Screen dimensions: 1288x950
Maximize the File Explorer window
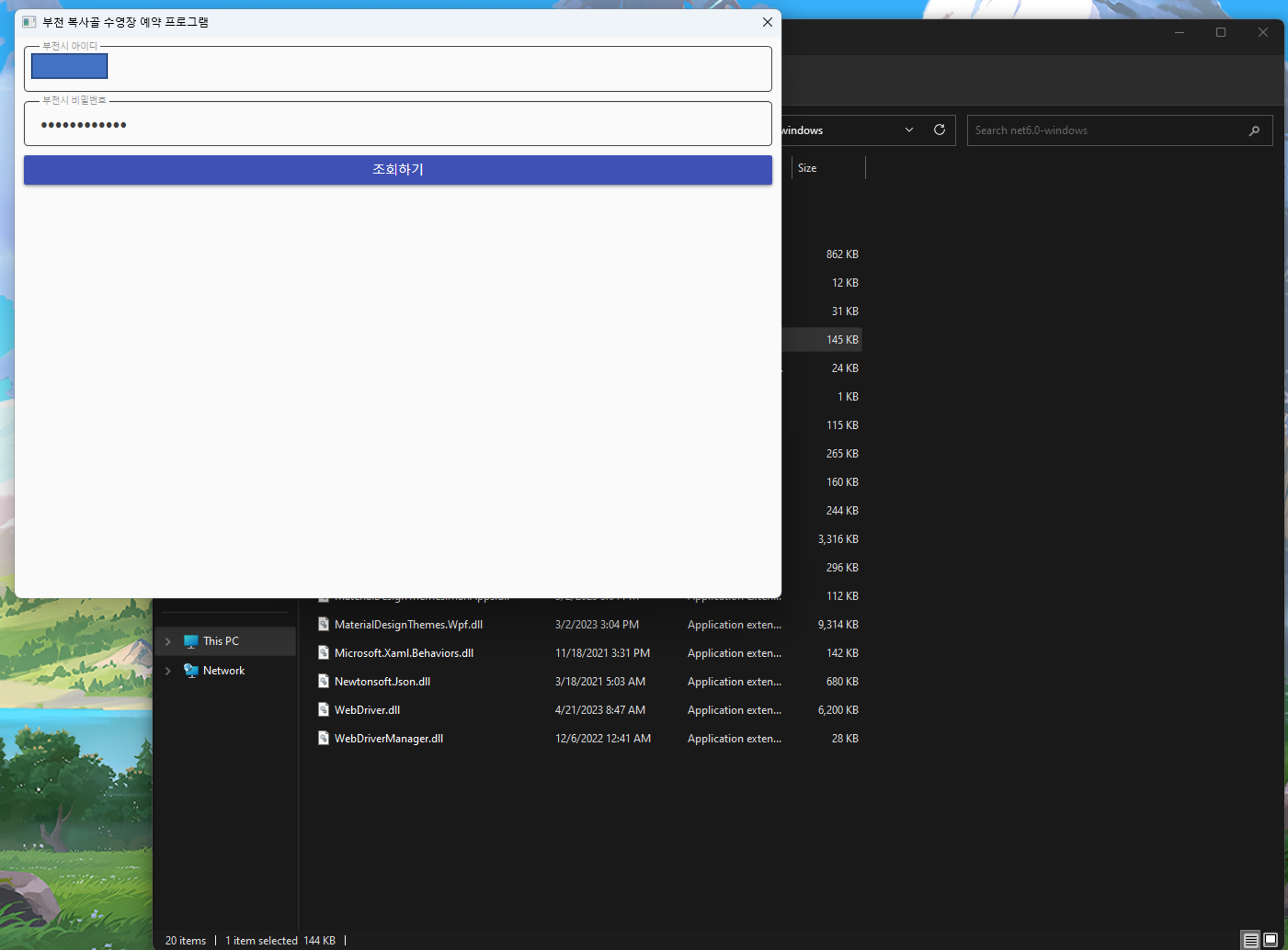tap(1221, 32)
